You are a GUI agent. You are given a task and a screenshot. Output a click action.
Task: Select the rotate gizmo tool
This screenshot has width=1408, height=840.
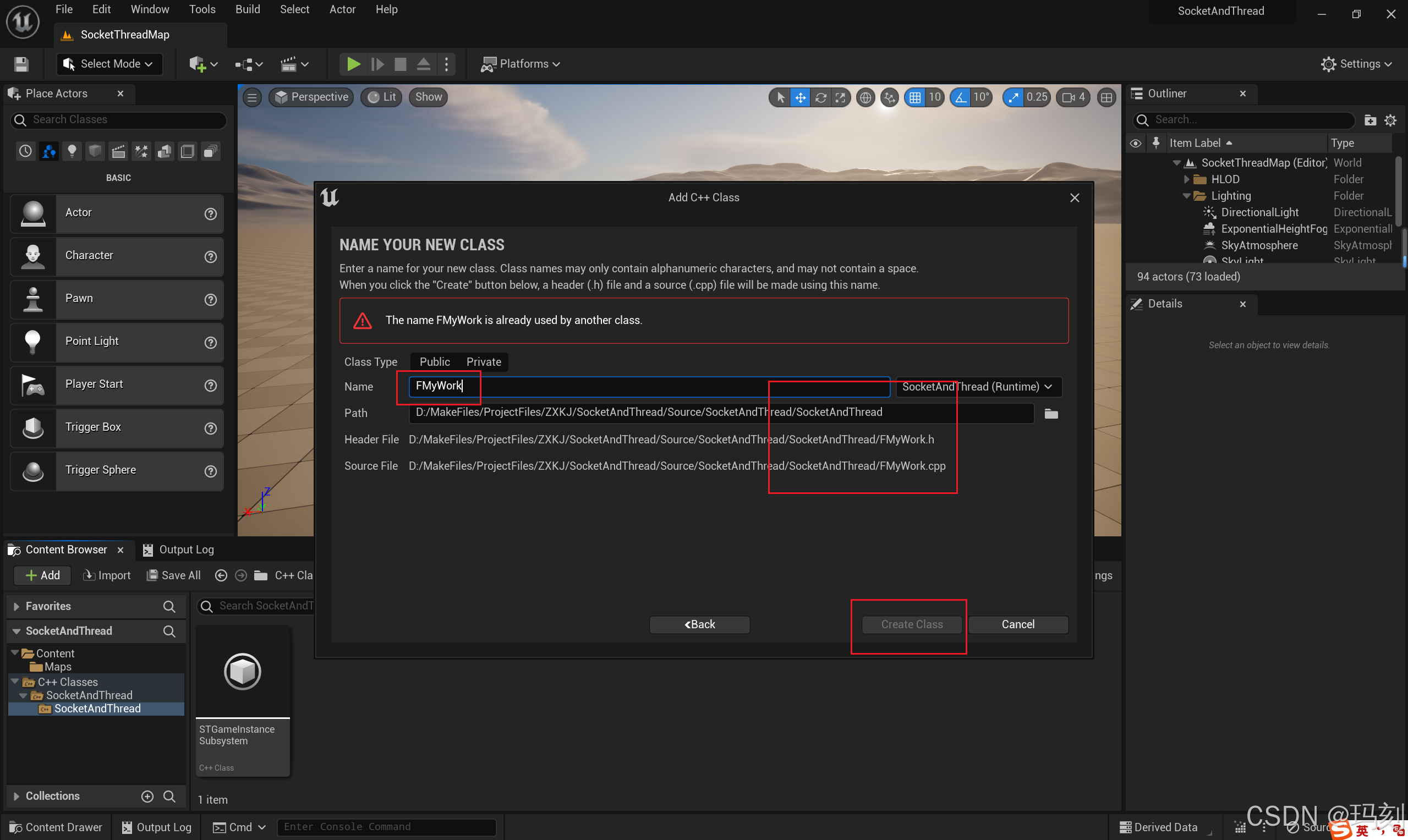[x=820, y=97]
